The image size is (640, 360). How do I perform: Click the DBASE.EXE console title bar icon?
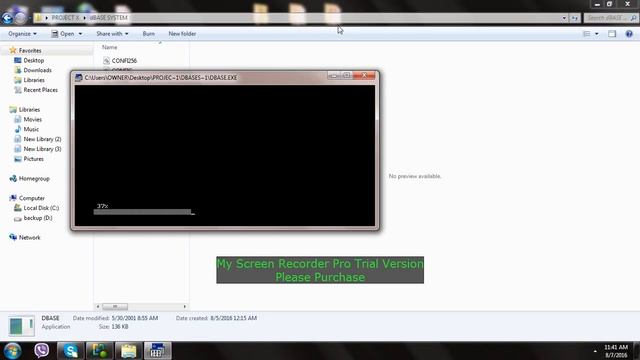(x=79, y=77)
